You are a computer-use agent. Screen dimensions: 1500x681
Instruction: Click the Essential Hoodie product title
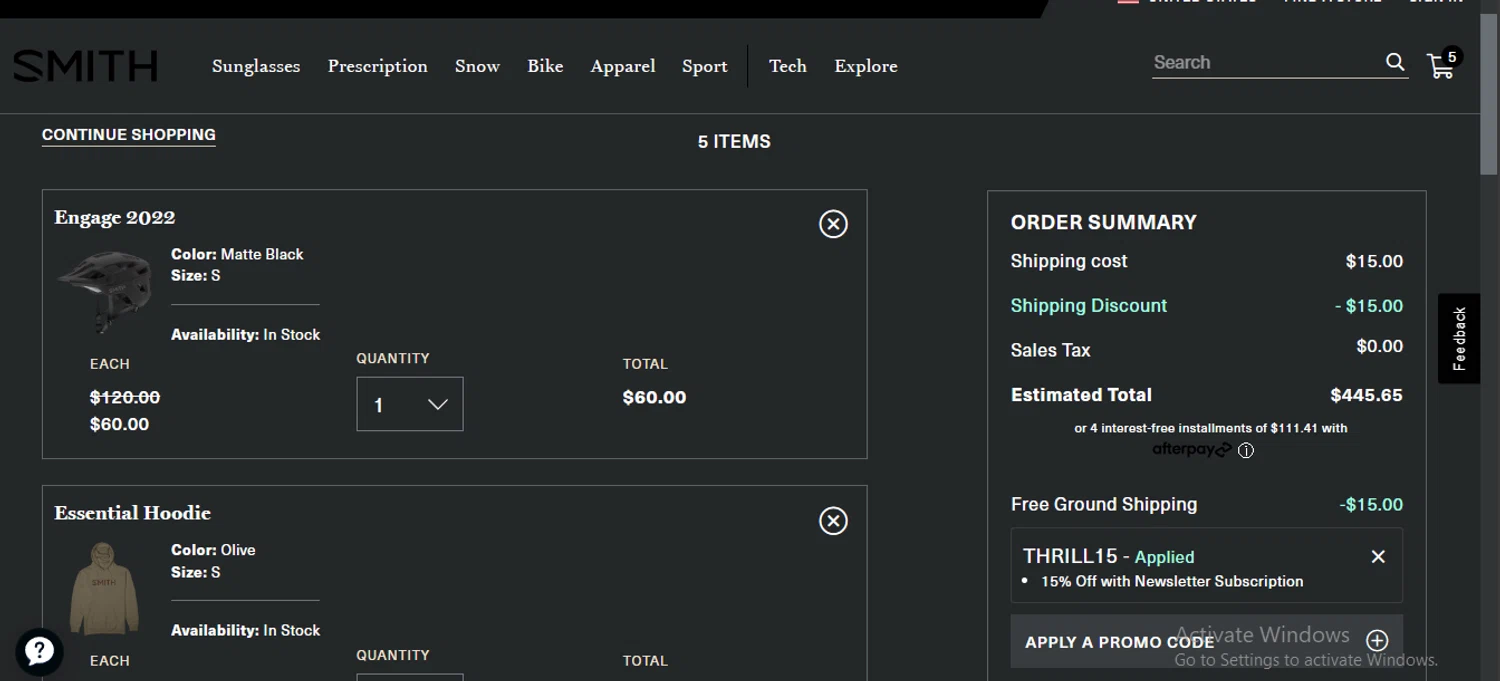[133, 513]
